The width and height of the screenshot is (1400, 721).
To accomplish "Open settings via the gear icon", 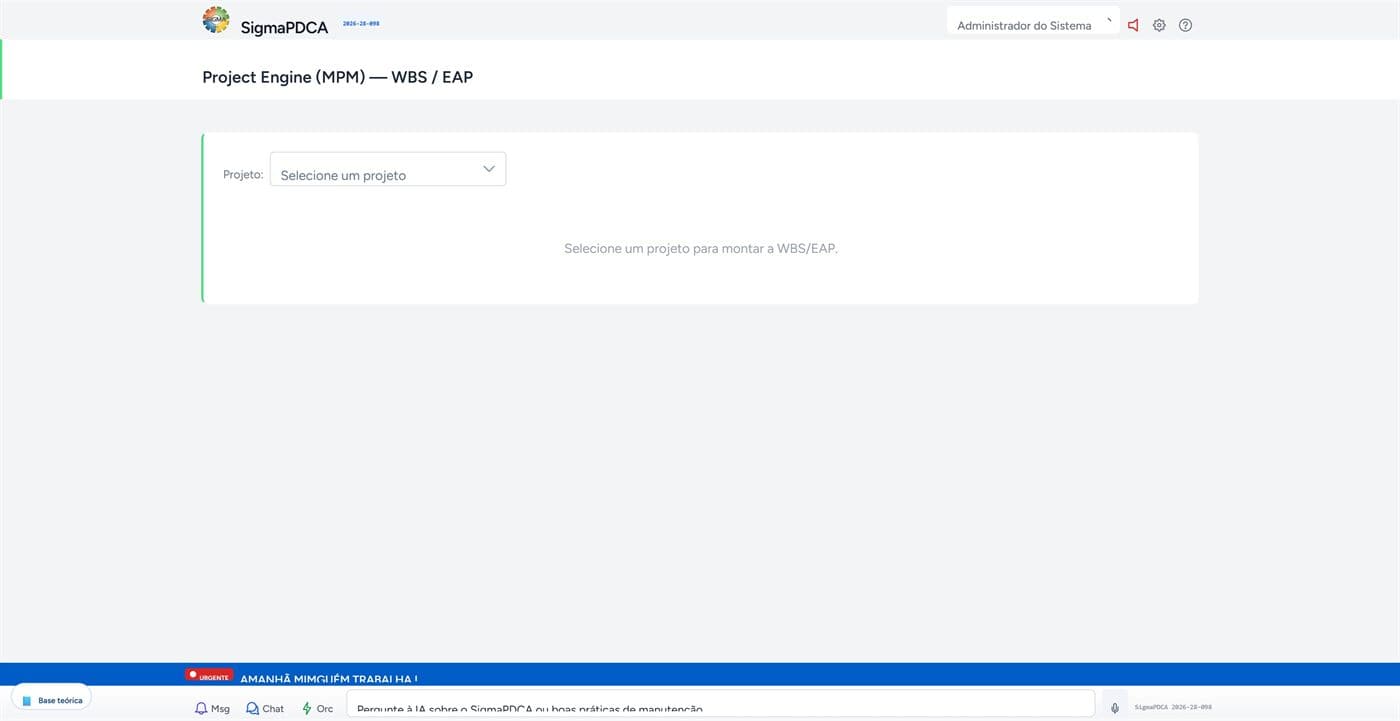I will 1159,25.
